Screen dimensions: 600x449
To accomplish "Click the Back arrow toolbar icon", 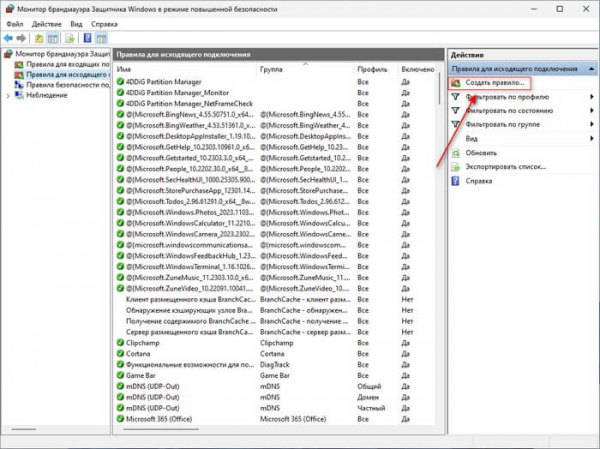I will 8,38.
